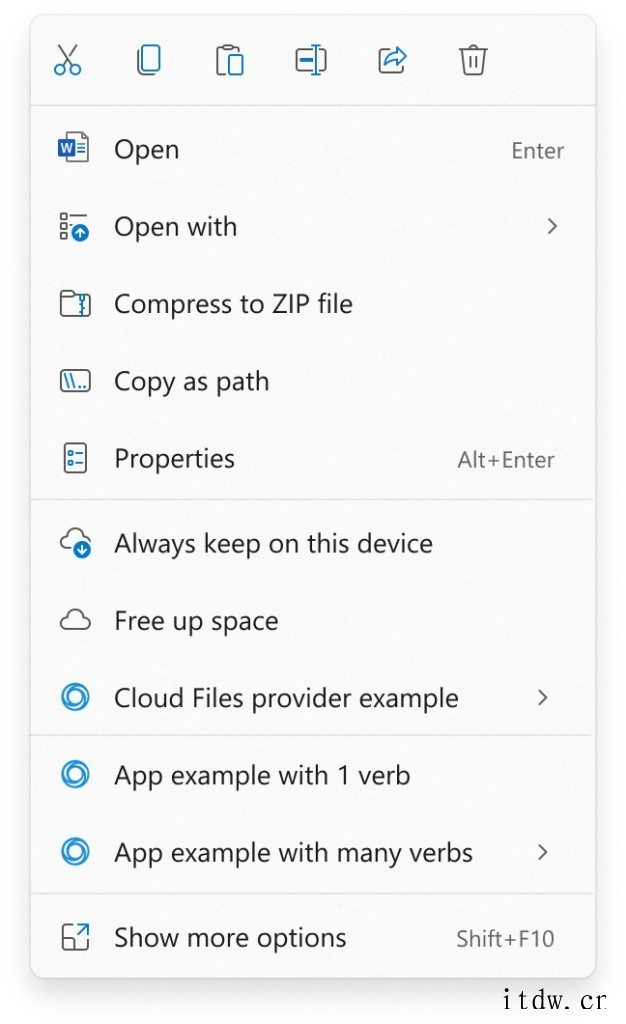Open Properties from the menu
The width and height of the screenshot is (626, 1024).
pos(313,458)
